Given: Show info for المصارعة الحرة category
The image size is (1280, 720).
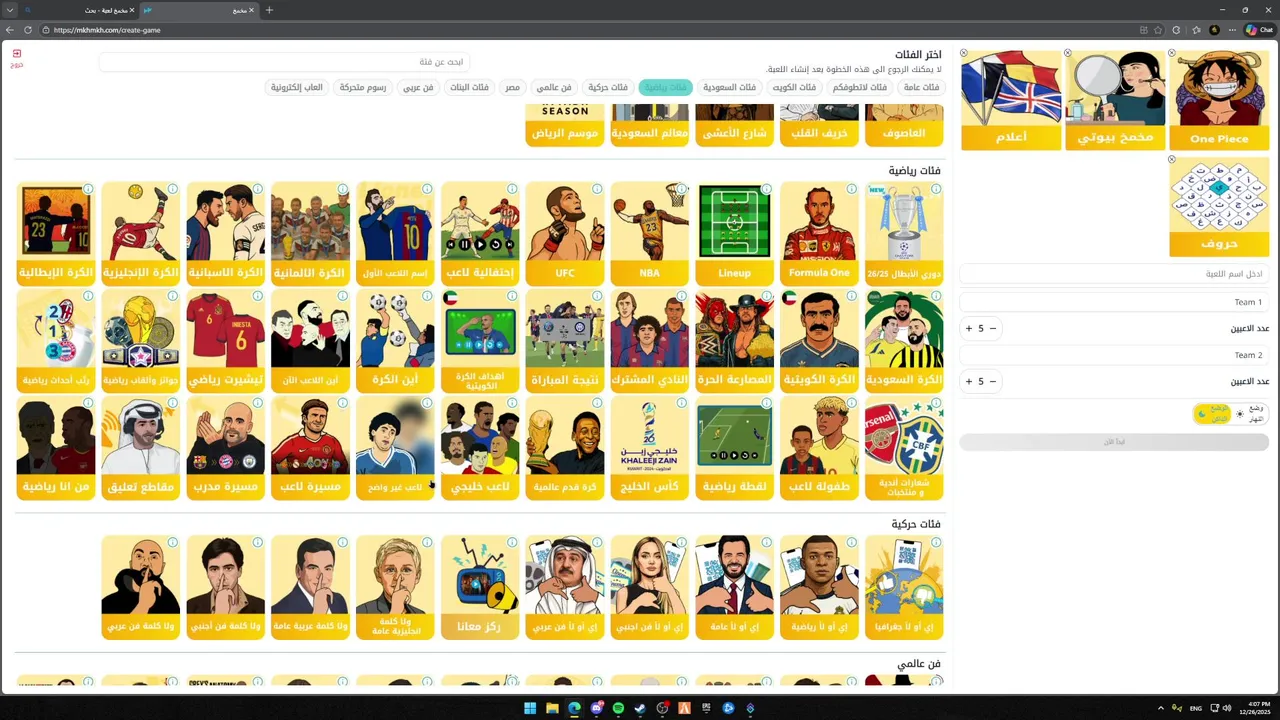Looking at the screenshot, I should tap(766, 296).
